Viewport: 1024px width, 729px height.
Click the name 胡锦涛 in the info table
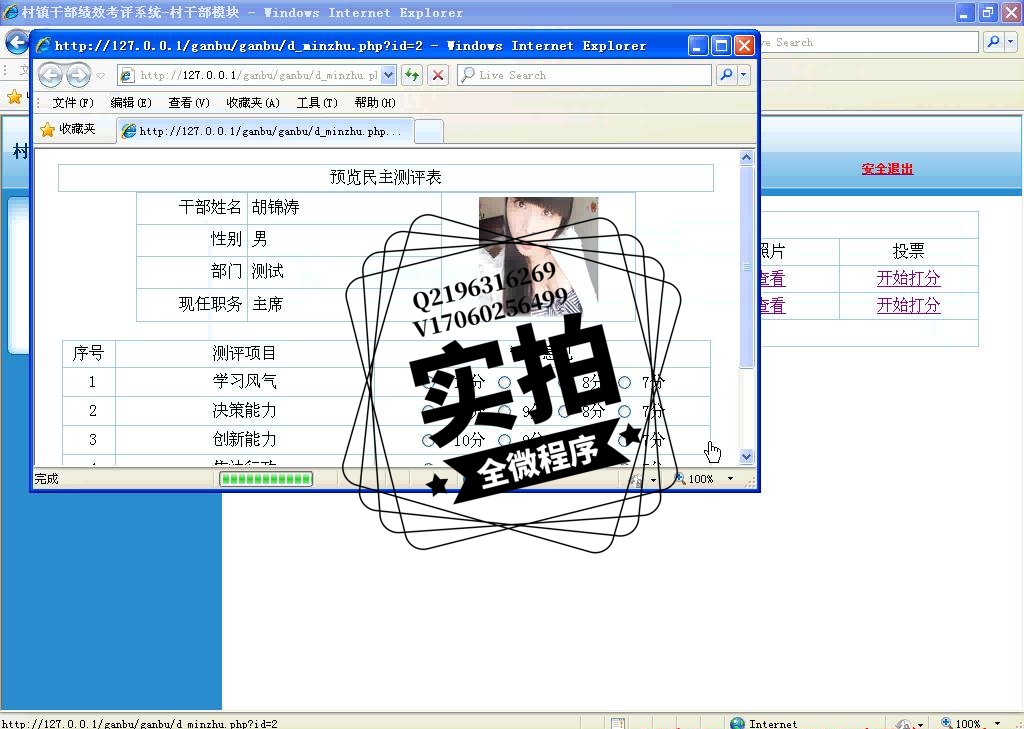tap(276, 208)
